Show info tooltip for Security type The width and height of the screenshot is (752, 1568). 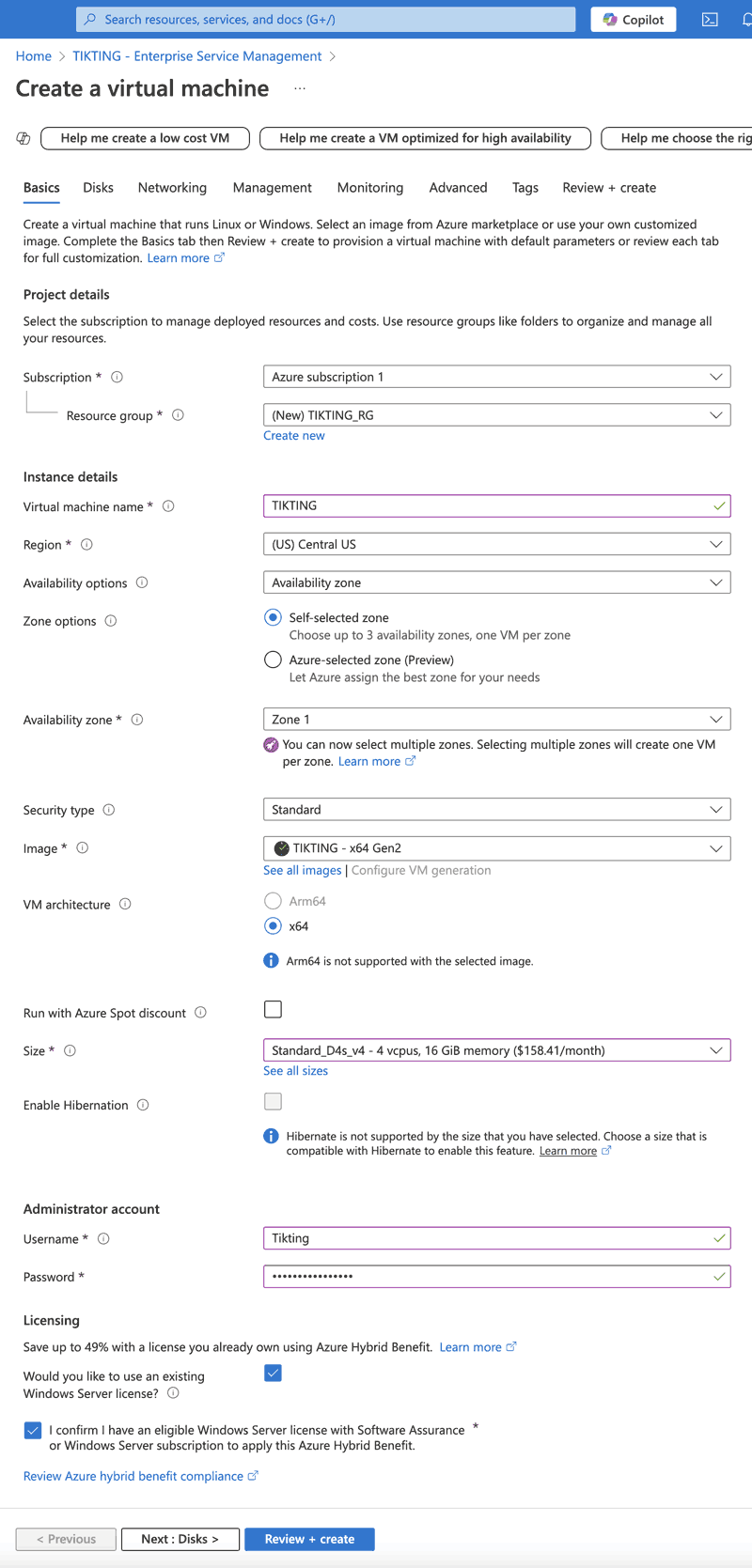(x=109, y=810)
